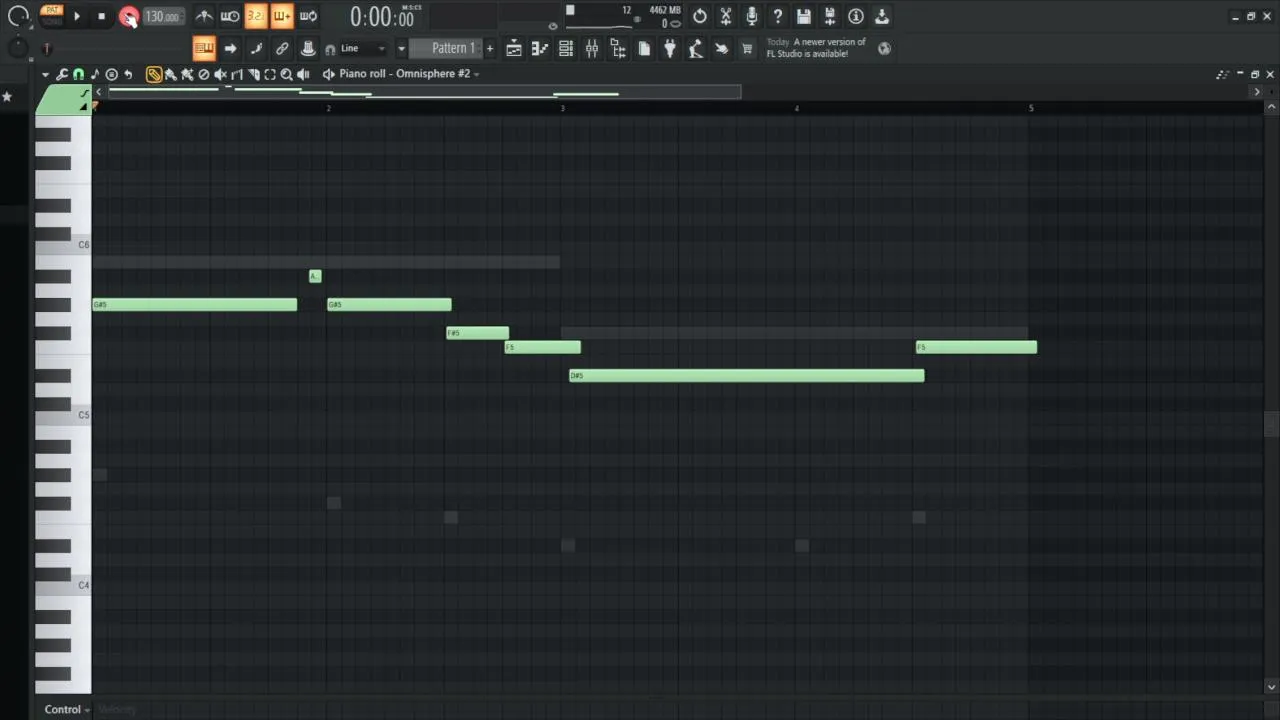Click the stop button
The image size is (1280, 720).
101,16
